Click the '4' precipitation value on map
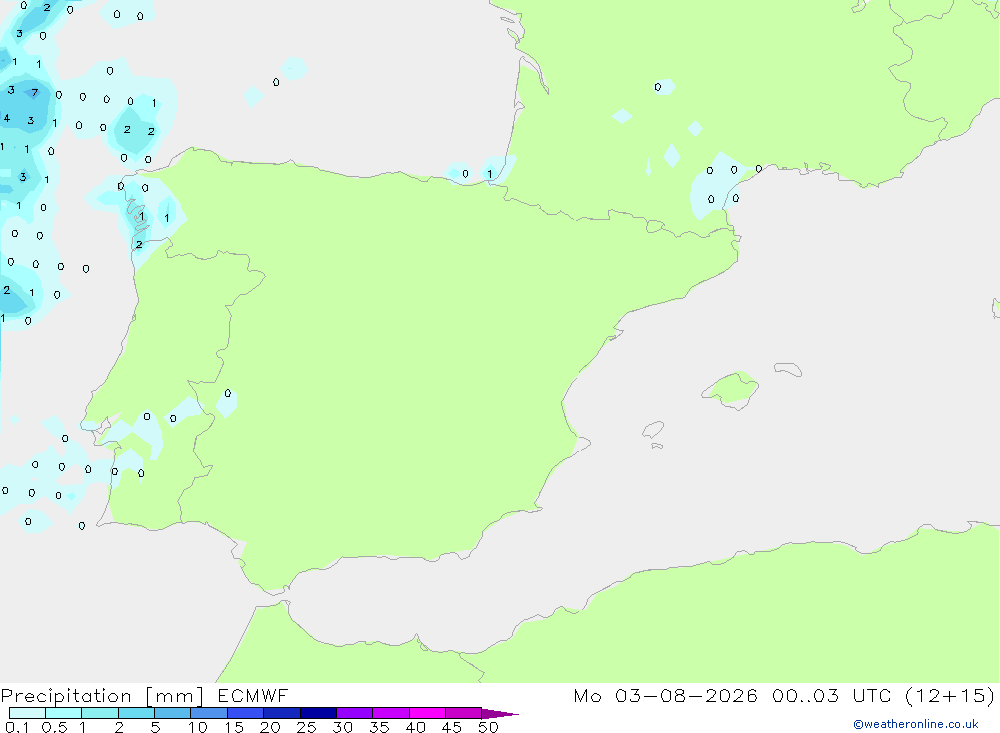Image resolution: width=1000 pixels, height=733 pixels. pos(7,118)
